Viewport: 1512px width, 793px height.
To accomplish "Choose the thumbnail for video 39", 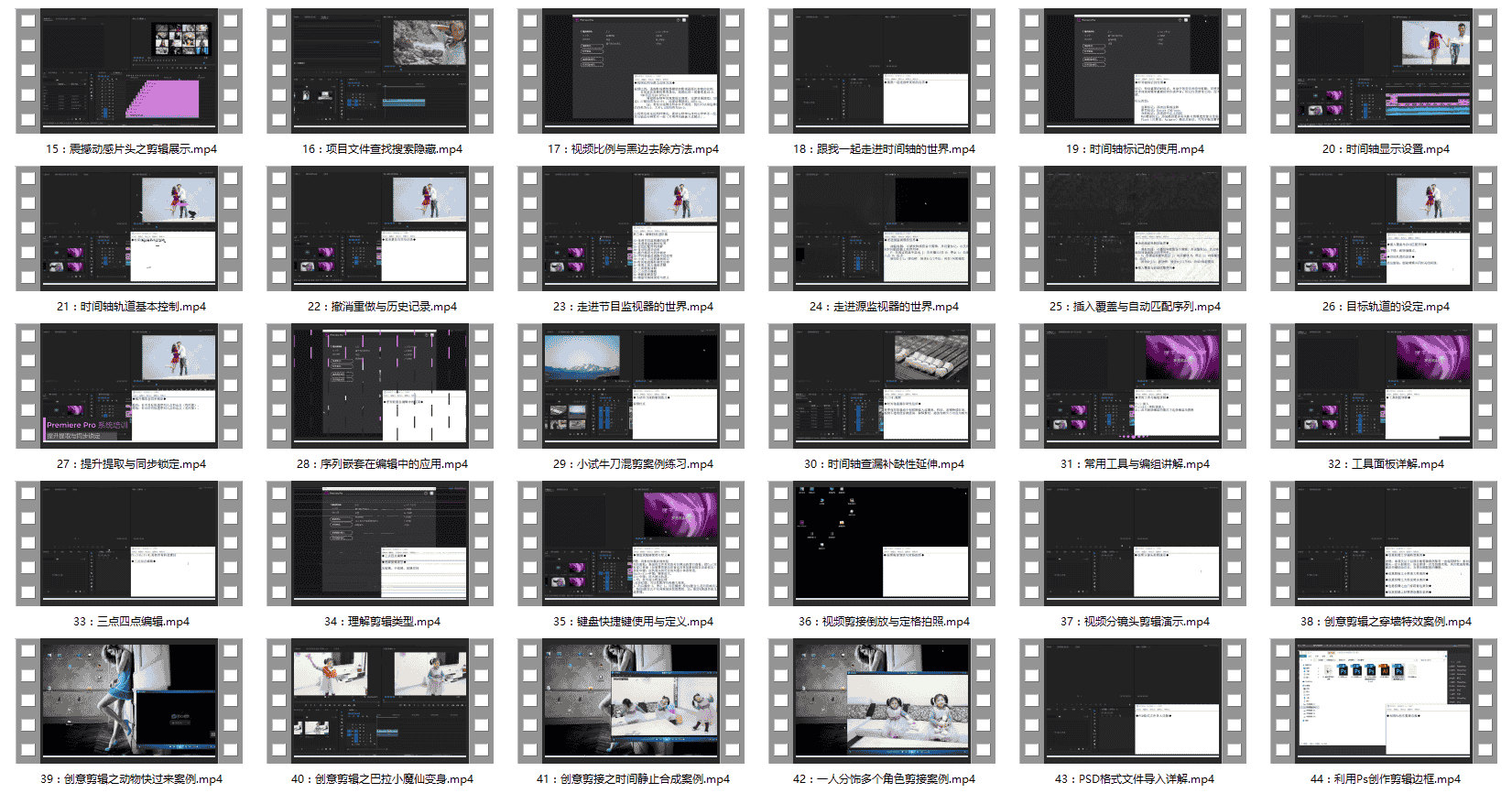I will (129, 701).
